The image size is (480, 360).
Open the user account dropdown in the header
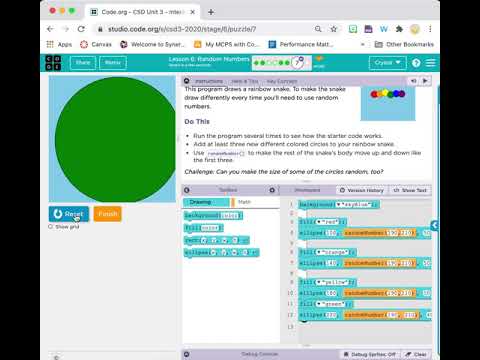[x=387, y=63]
